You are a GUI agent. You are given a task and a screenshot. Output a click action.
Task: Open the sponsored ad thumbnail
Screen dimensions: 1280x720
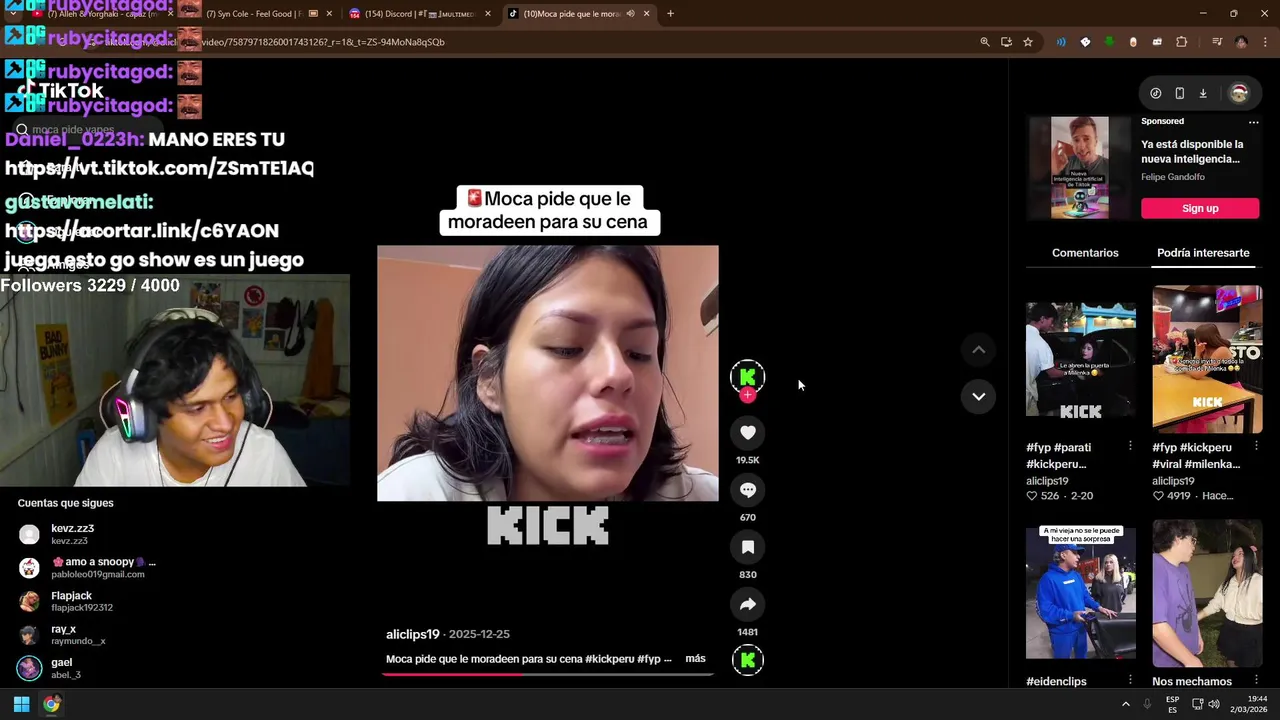click(1079, 167)
